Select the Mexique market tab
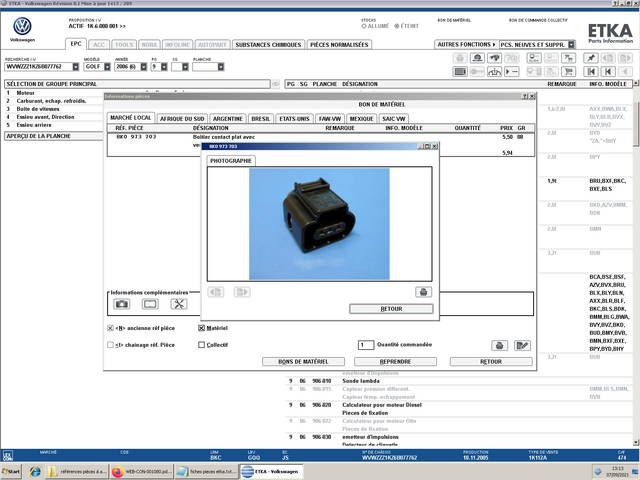Viewport: 640px width, 480px height. click(361, 119)
